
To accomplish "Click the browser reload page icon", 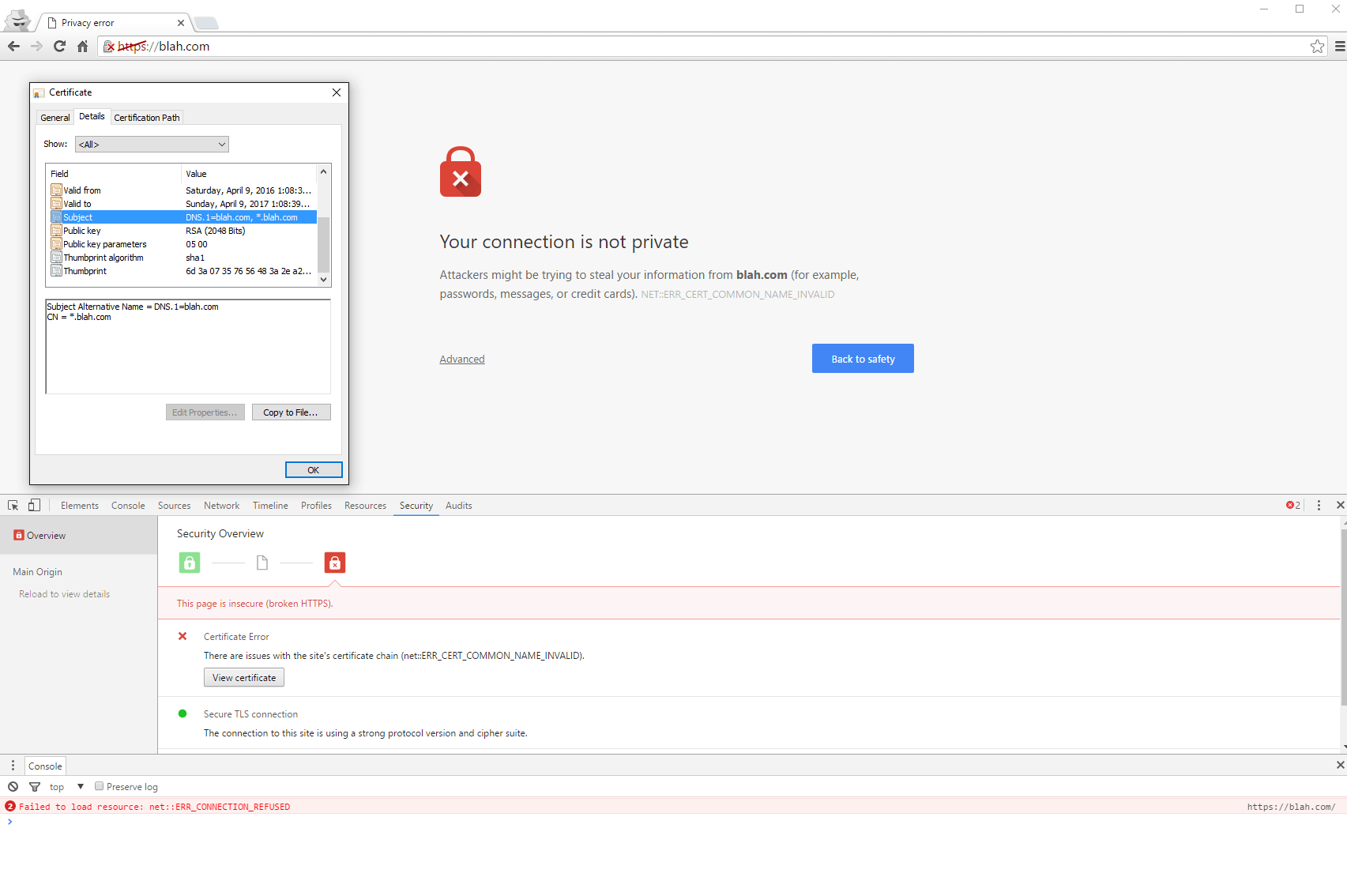I will (59, 47).
